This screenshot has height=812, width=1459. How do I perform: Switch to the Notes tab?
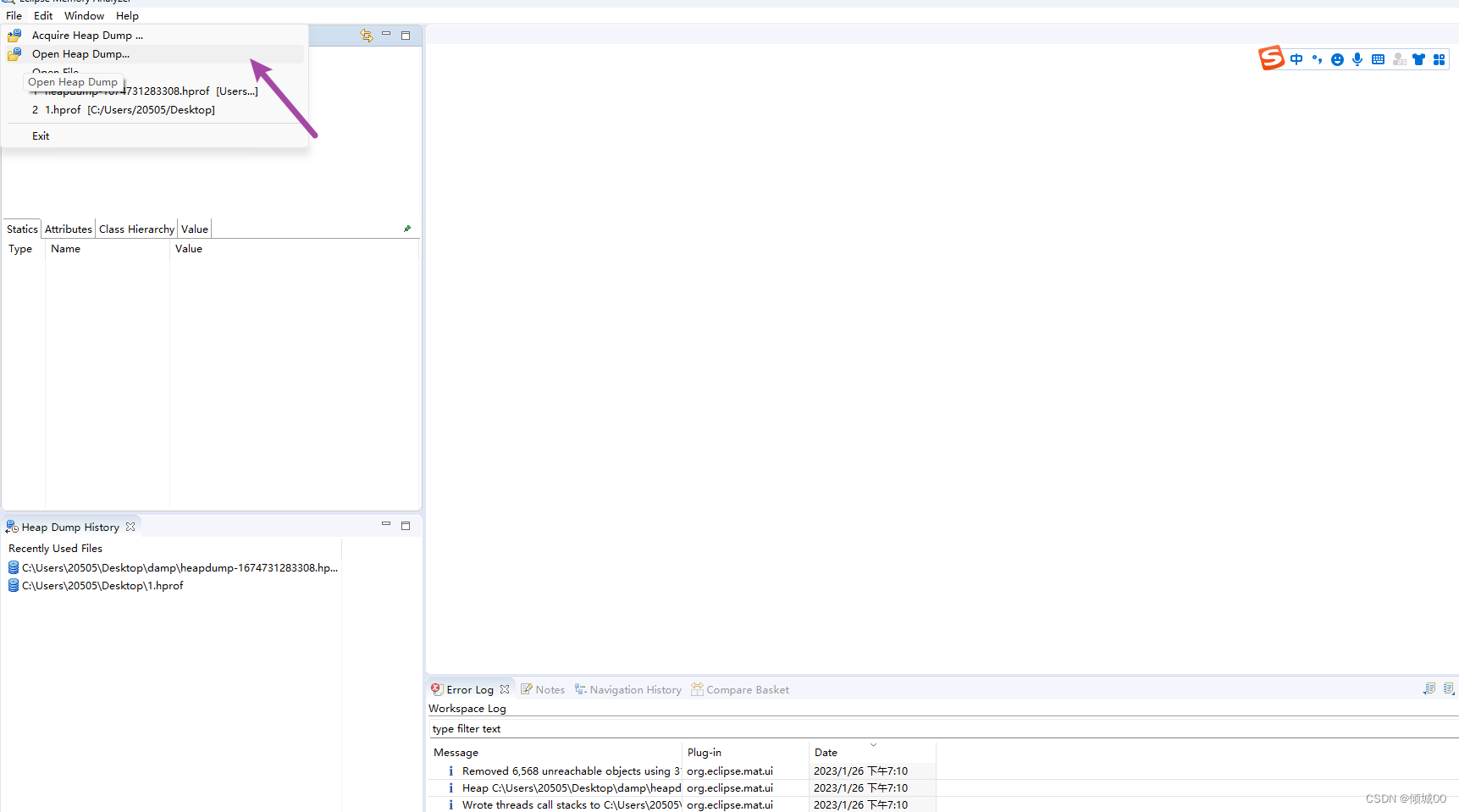[543, 690]
